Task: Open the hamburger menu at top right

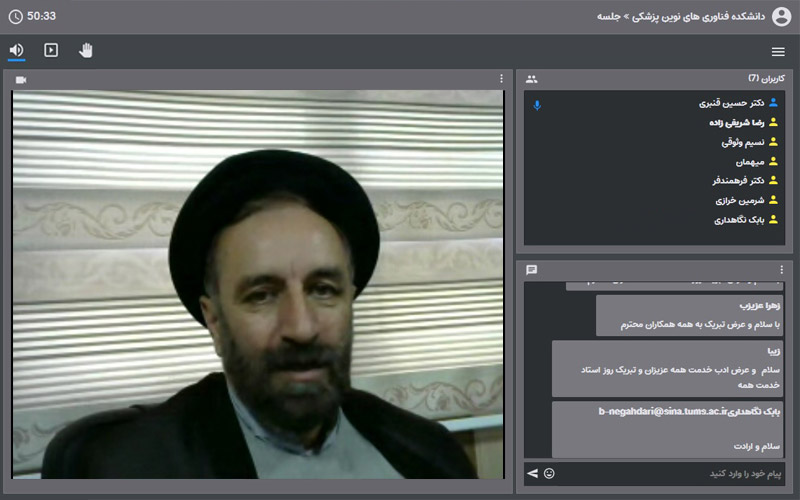Action: point(778,52)
